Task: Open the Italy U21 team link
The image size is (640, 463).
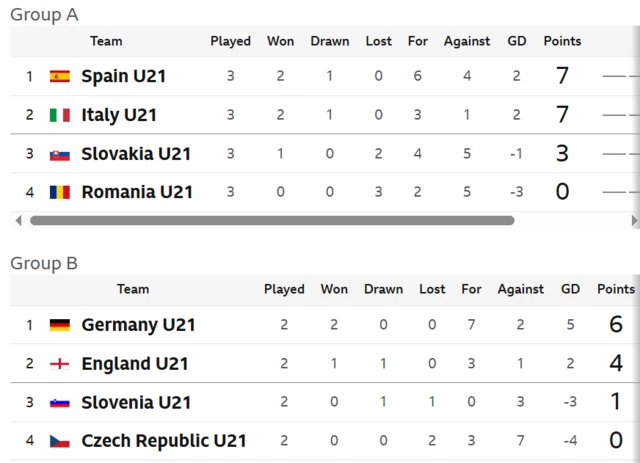Action: click(119, 115)
